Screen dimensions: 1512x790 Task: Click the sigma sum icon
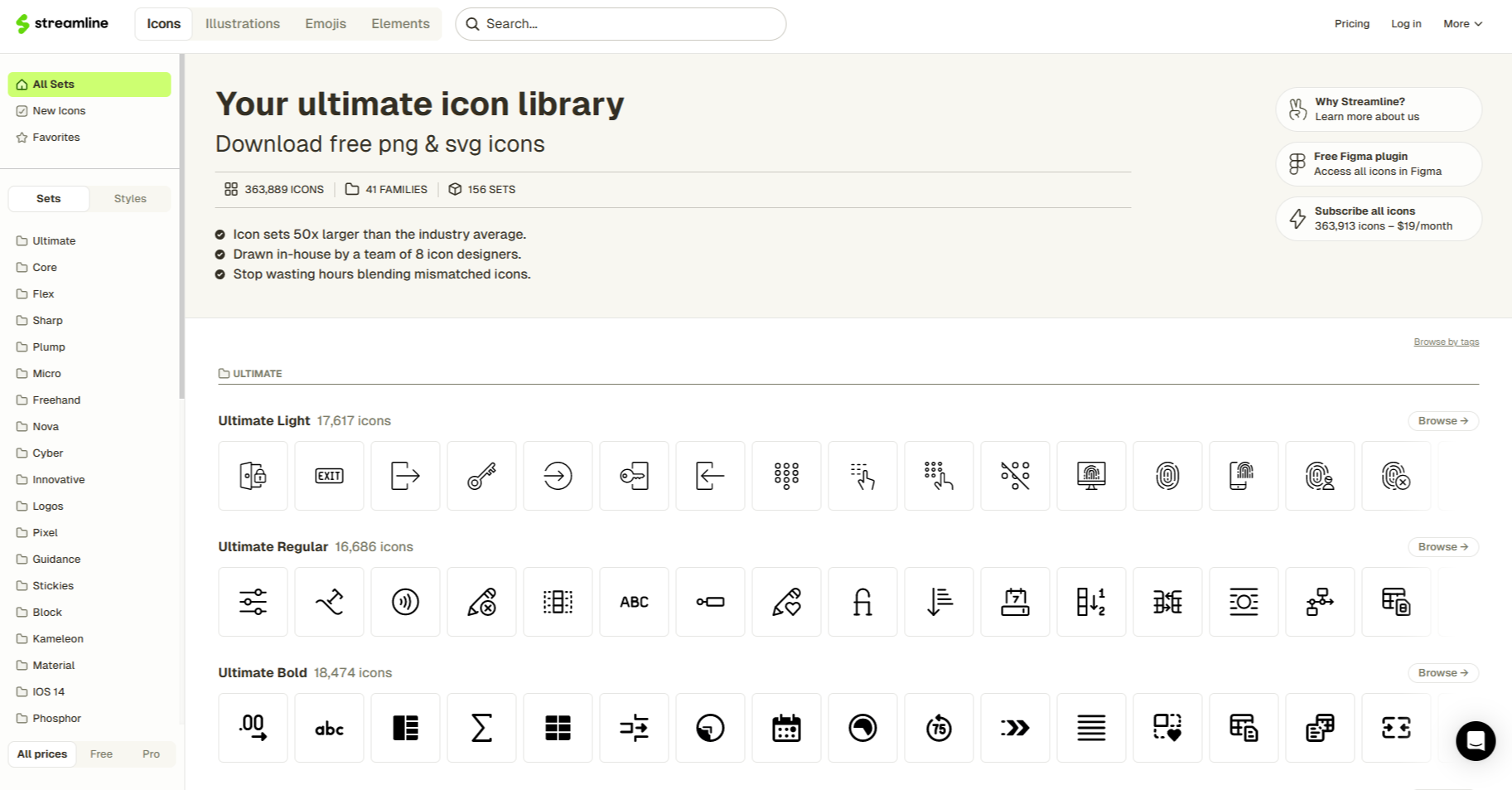point(481,728)
